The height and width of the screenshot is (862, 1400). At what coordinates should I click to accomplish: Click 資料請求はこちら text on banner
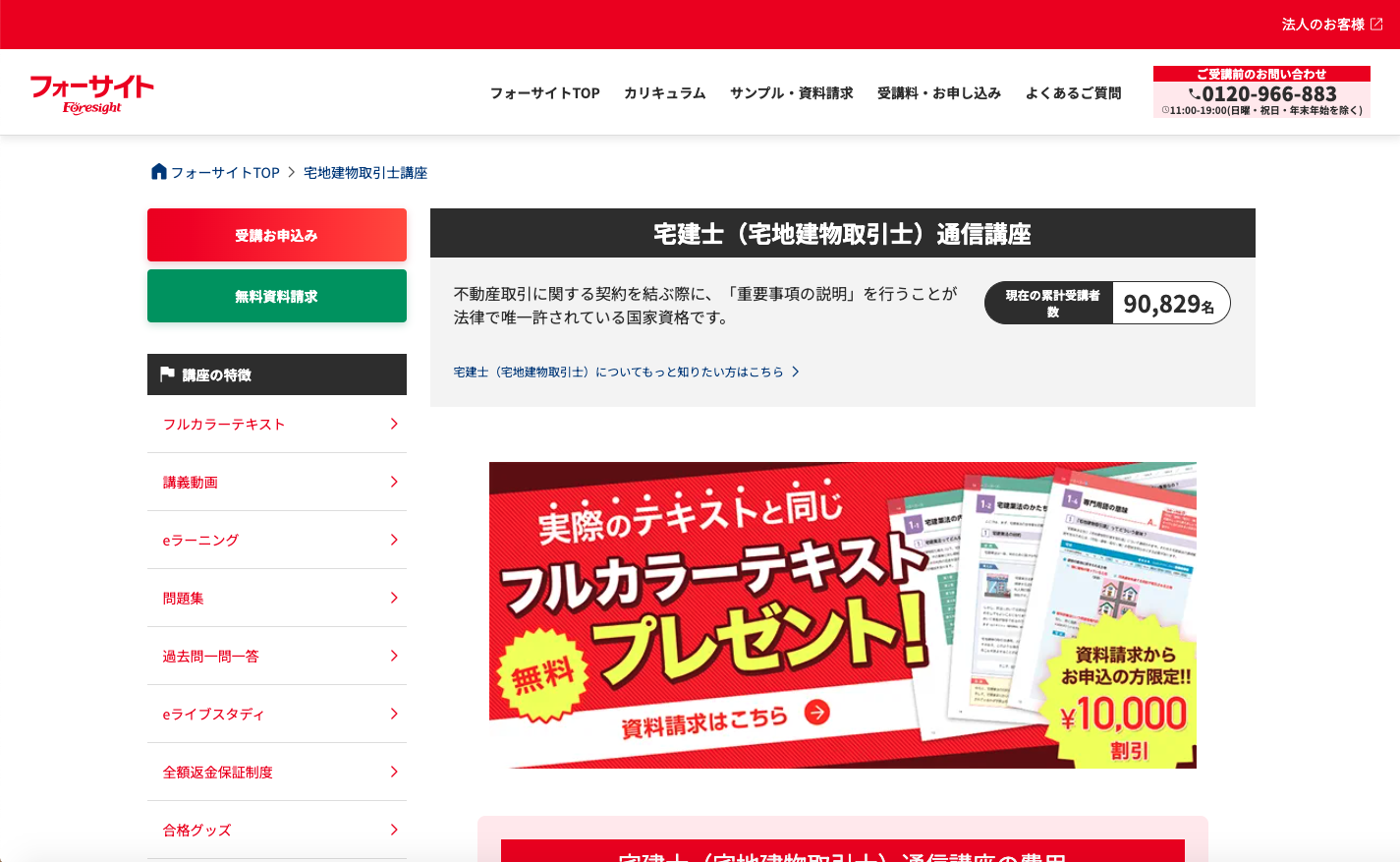(704, 722)
